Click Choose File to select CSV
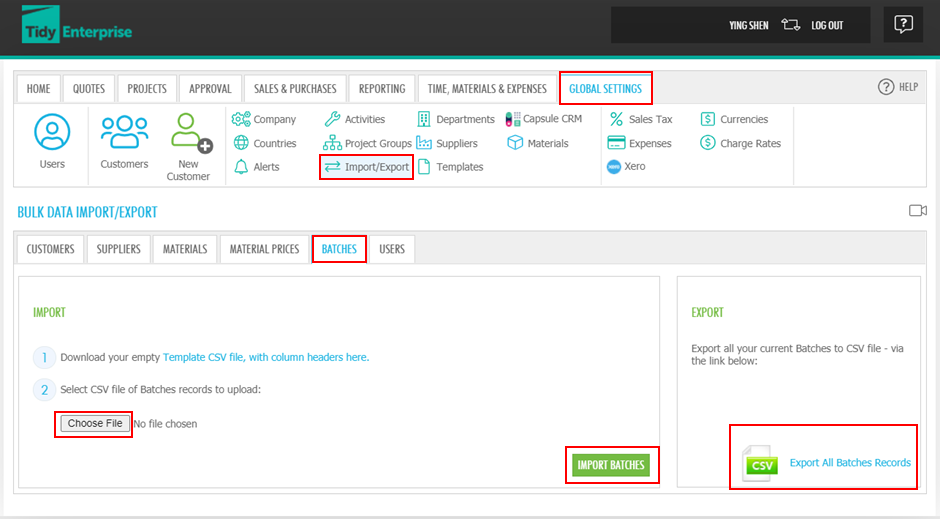The width and height of the screenshot is (940, 519). pos(95,424)
